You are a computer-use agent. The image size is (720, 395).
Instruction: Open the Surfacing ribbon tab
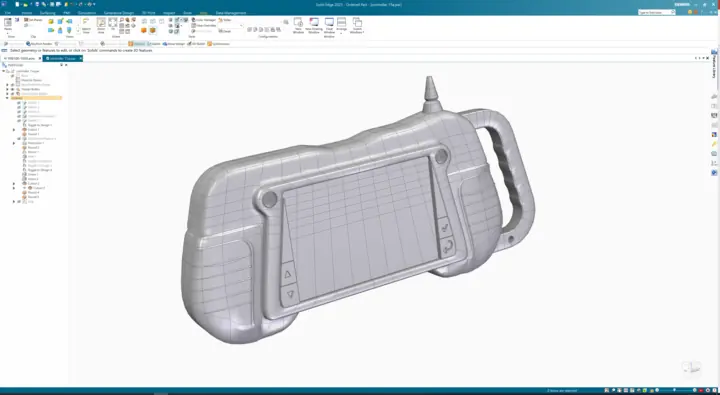[47, 13]
